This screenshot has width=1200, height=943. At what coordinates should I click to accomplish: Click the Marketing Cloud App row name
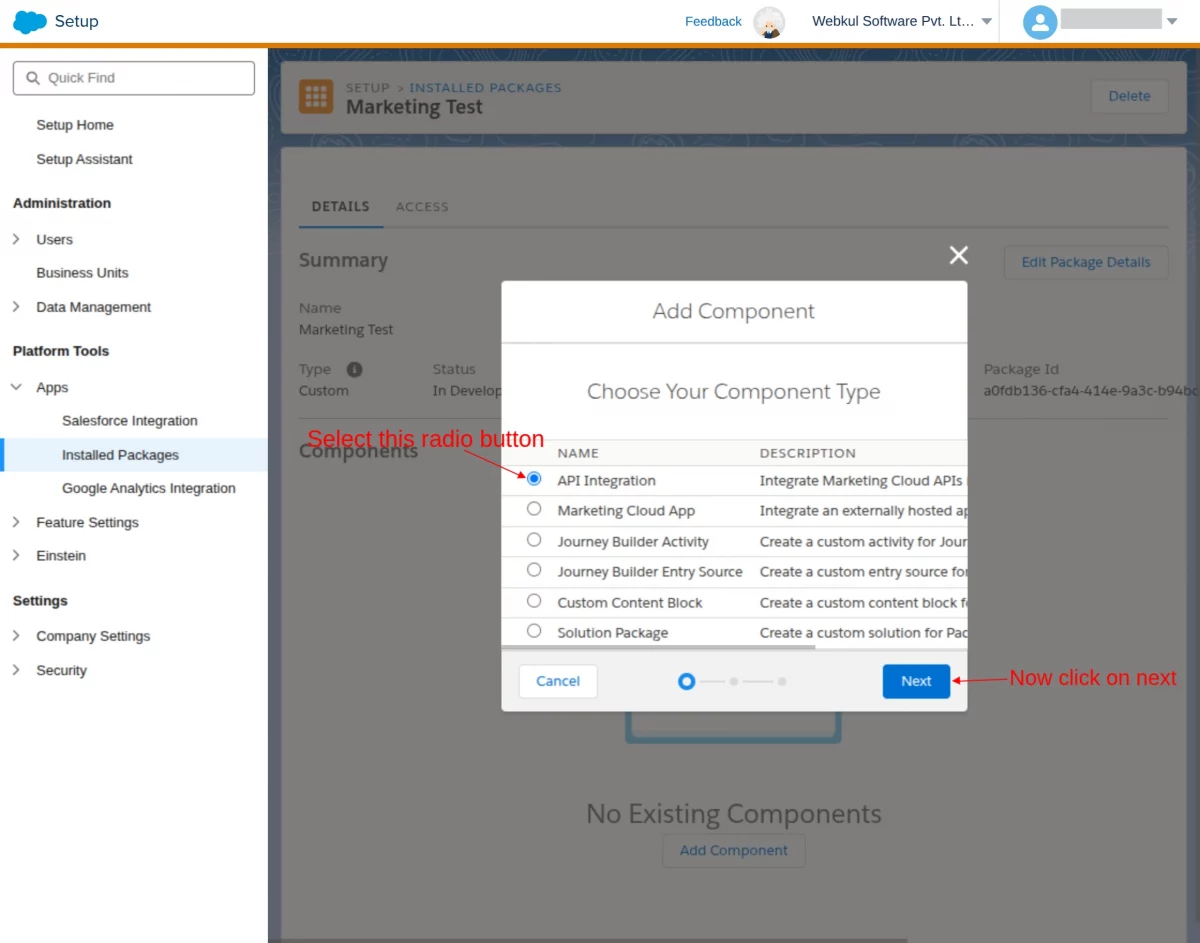pos(626,511)
